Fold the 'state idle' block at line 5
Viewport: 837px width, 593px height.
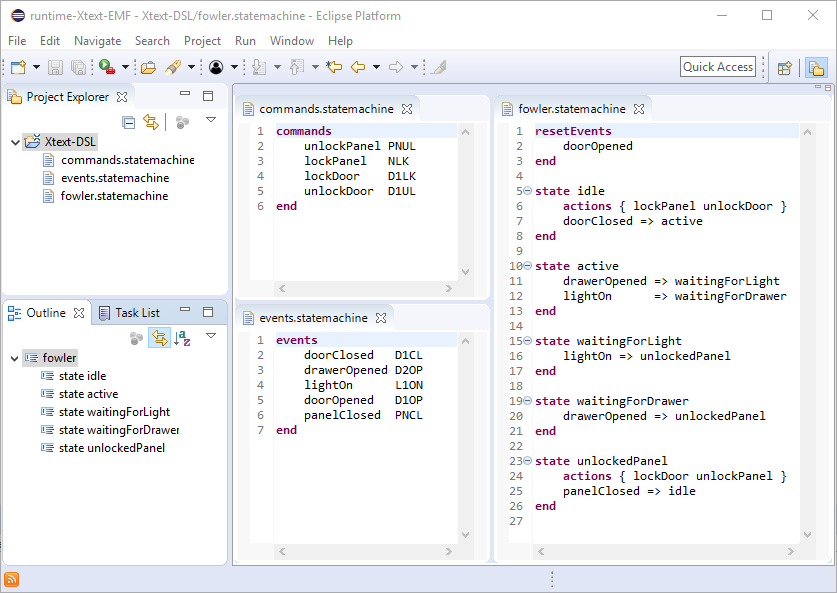tap(527, 191)
